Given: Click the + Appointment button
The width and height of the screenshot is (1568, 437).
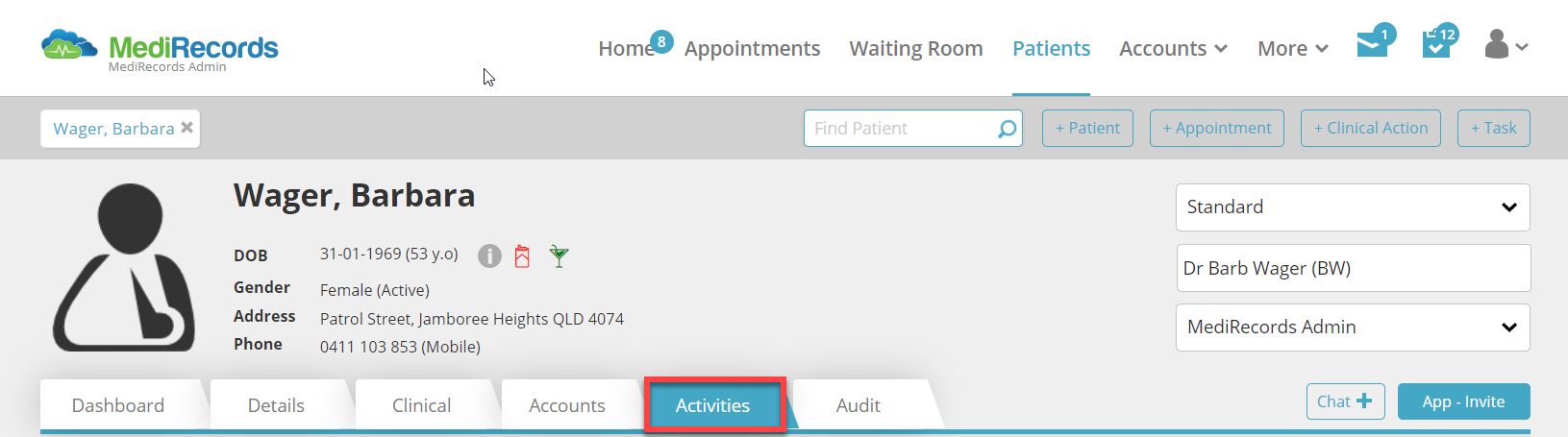Looking at the screenshot, I should point(1217,129).
